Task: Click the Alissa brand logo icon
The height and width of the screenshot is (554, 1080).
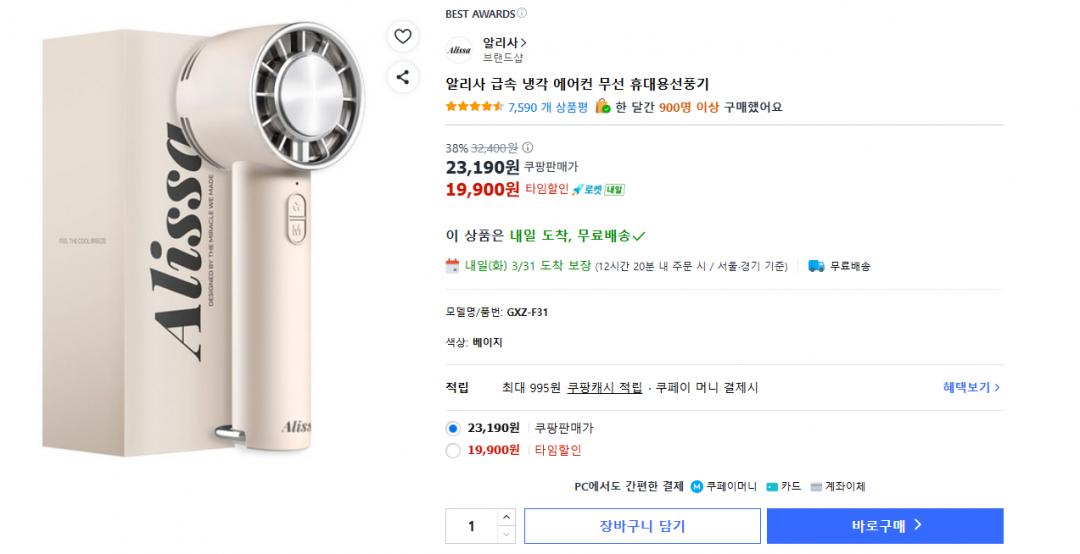Action: tap(459, 50)
